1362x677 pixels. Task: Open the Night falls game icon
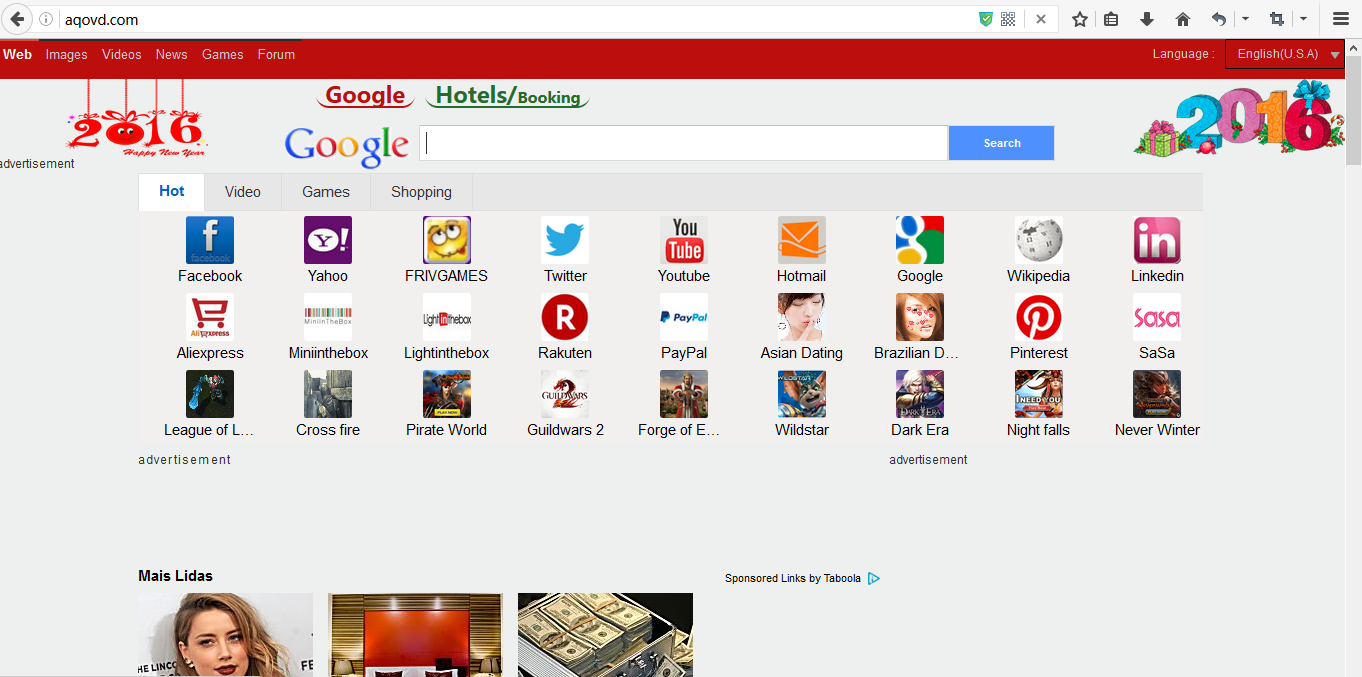1039,394
